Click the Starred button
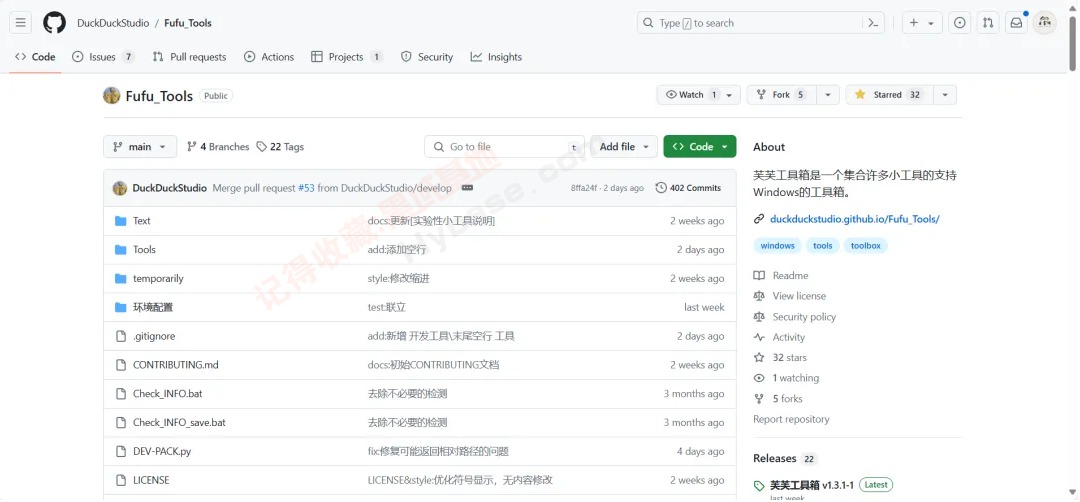Viewport: 1080px width, 502px height. (890, 95)
